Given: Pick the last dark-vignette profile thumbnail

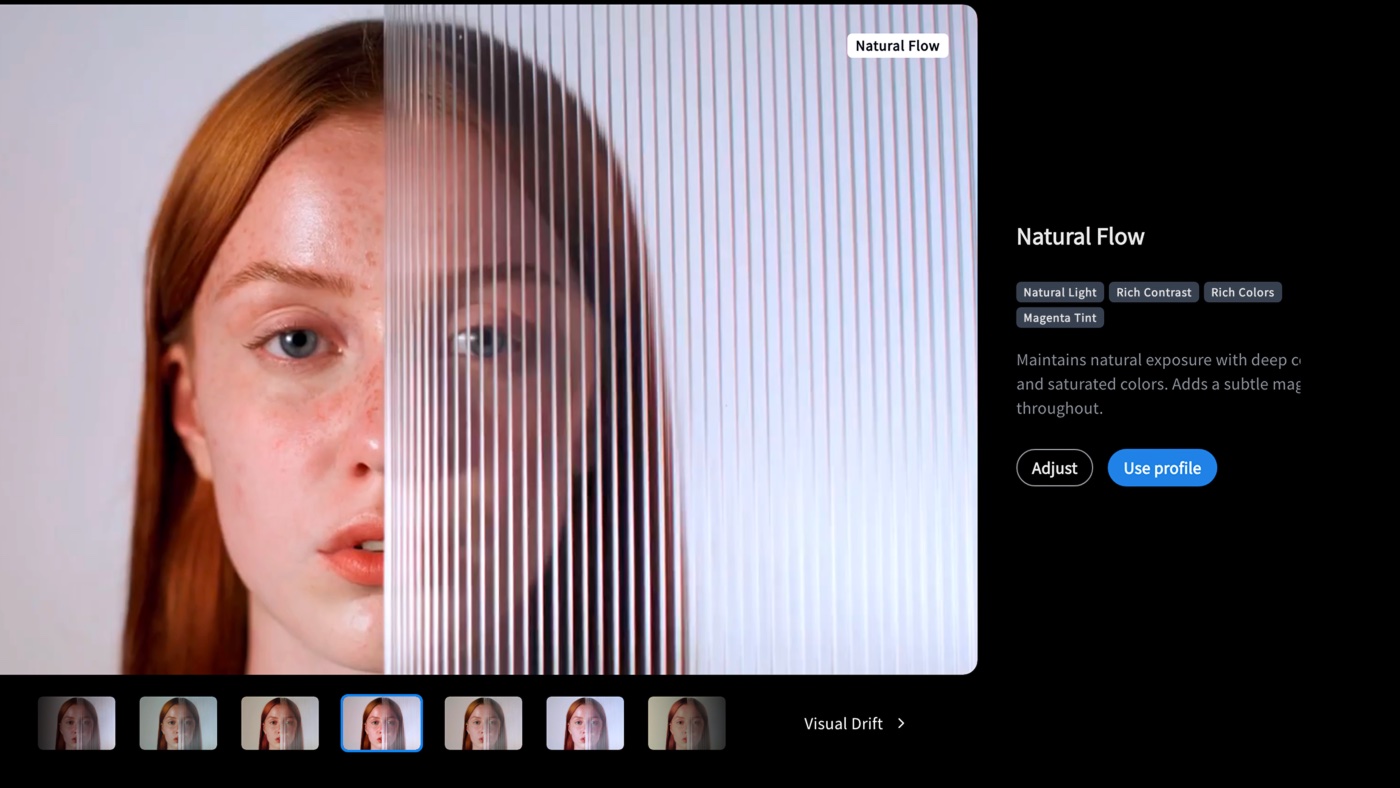Looking at the screenshot, I should coord(687,723).
